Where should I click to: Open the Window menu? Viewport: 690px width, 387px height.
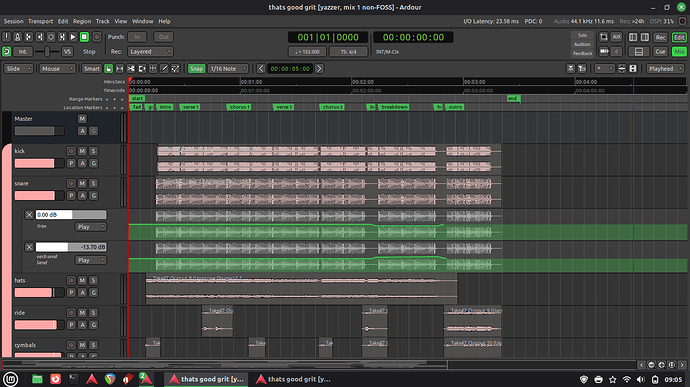(x=143, y=21)
